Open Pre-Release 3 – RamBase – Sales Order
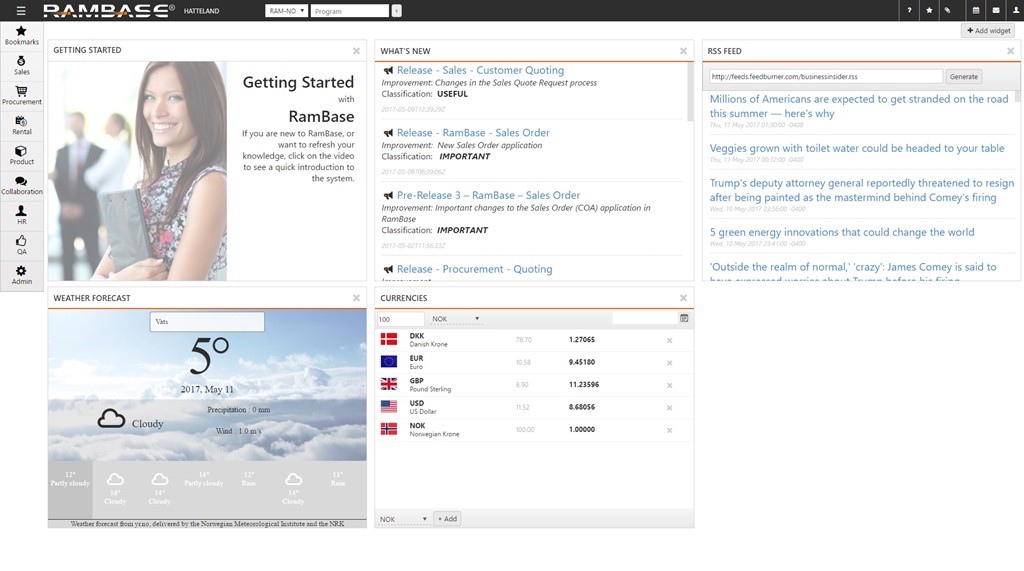This screenshot has height=571, width=1024. 488,195
